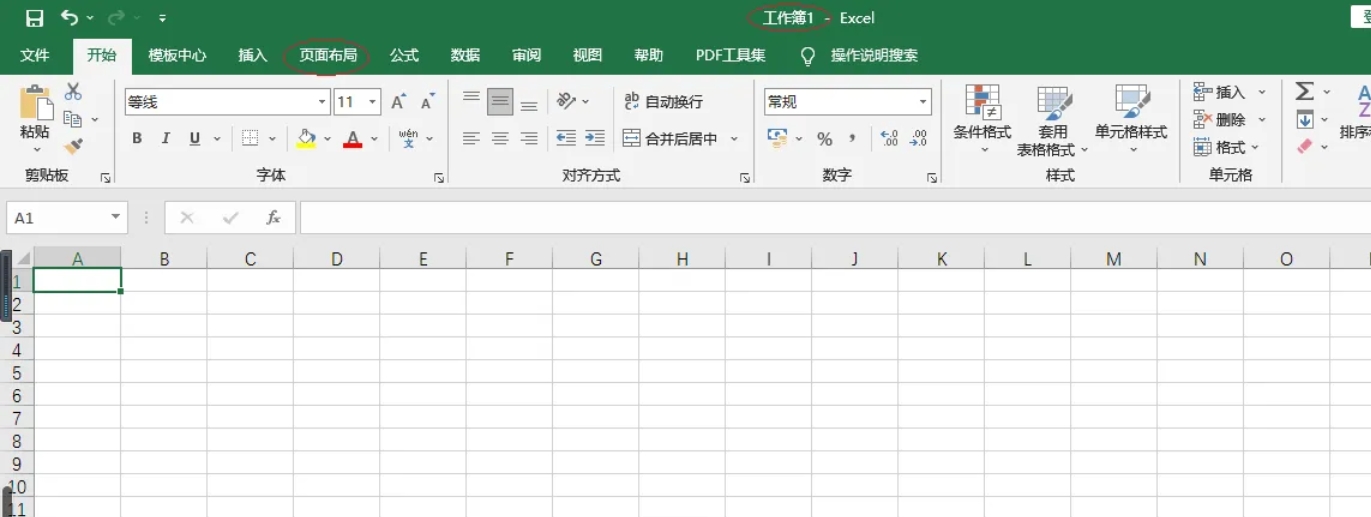
Task: Save the workbook with the floppy disk icon
Action: [34, 18]
